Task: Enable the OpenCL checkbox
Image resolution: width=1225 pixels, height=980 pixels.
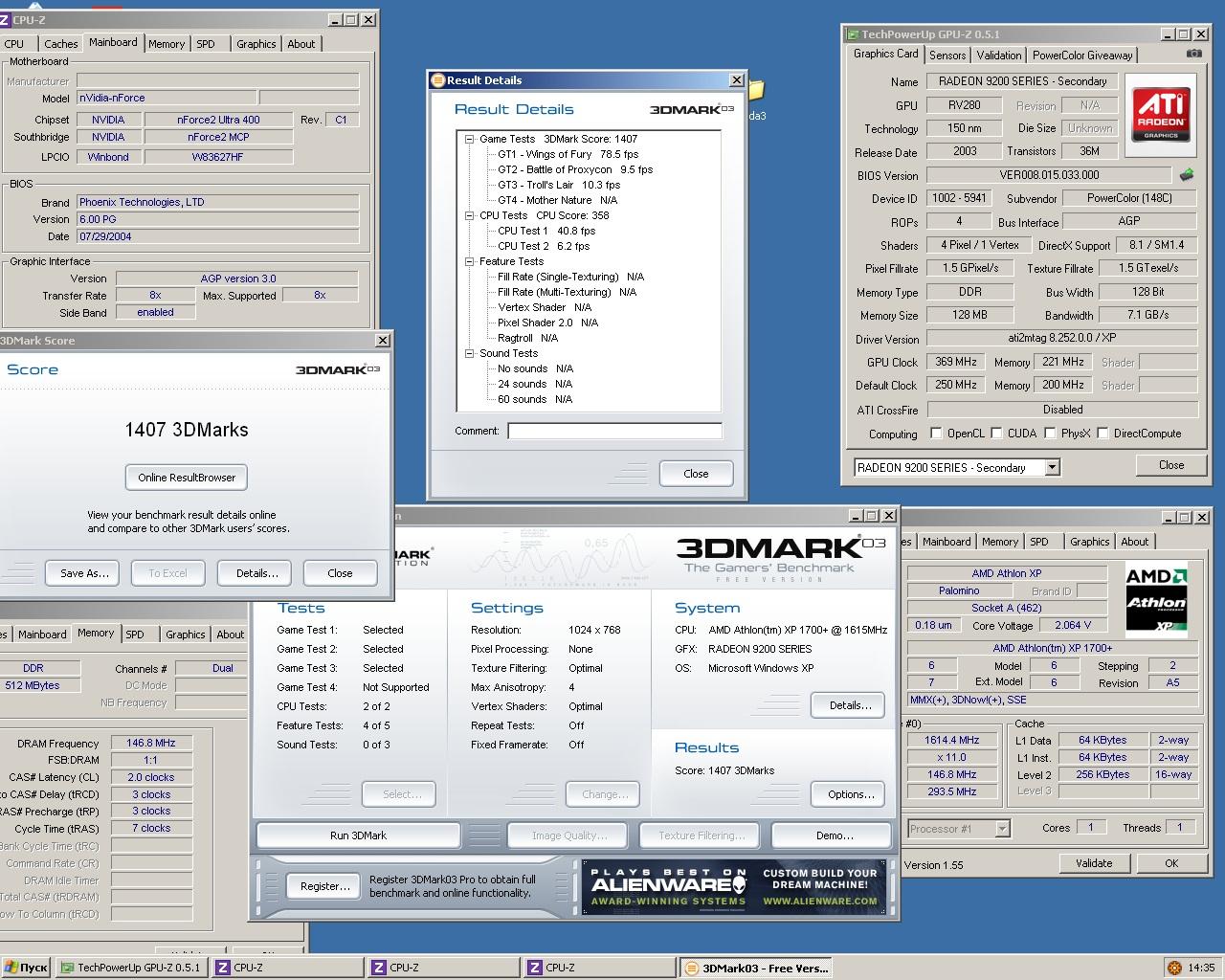Action: pos(936,434)
